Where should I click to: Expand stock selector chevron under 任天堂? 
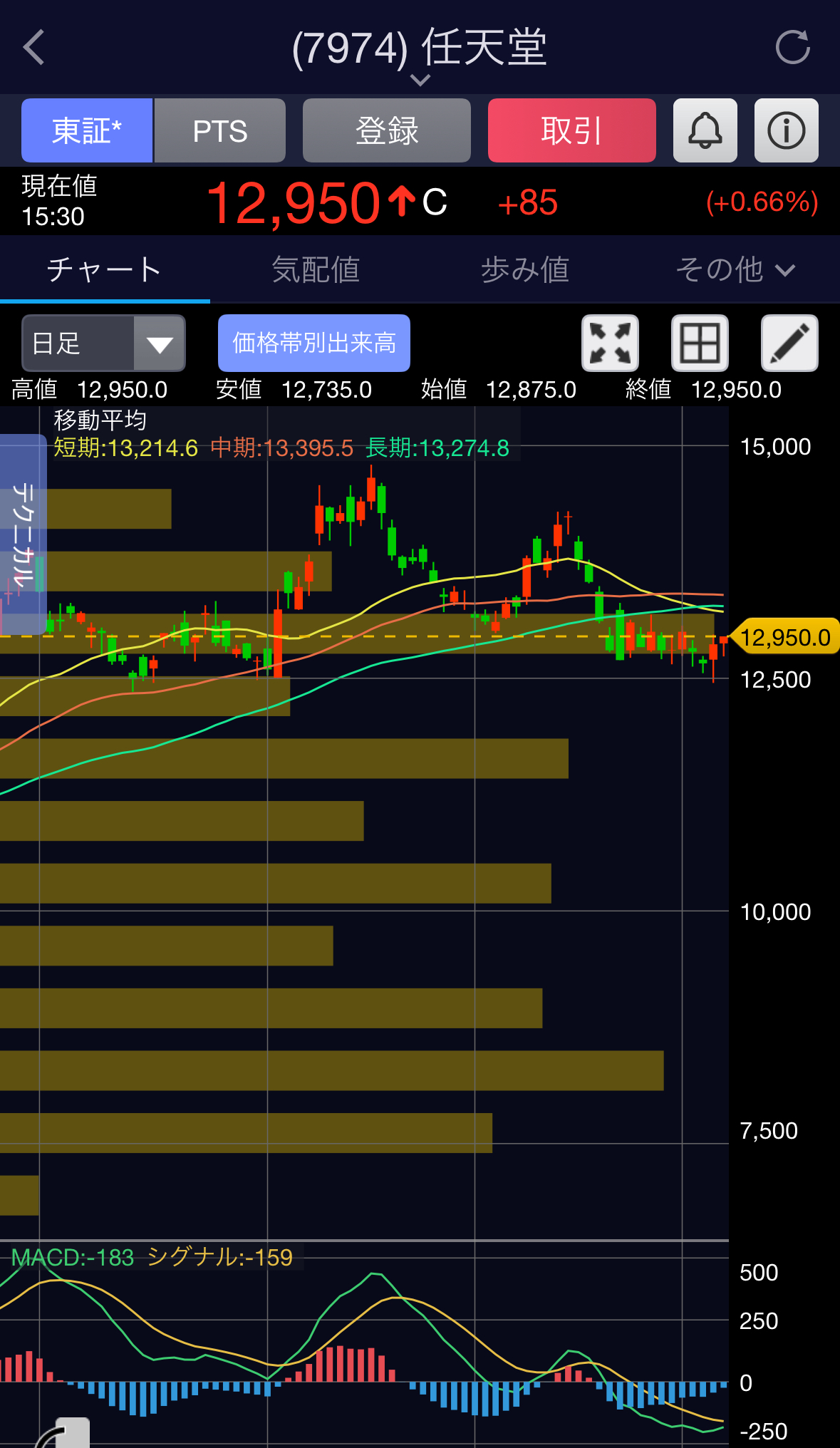click(x=420, y=80)
